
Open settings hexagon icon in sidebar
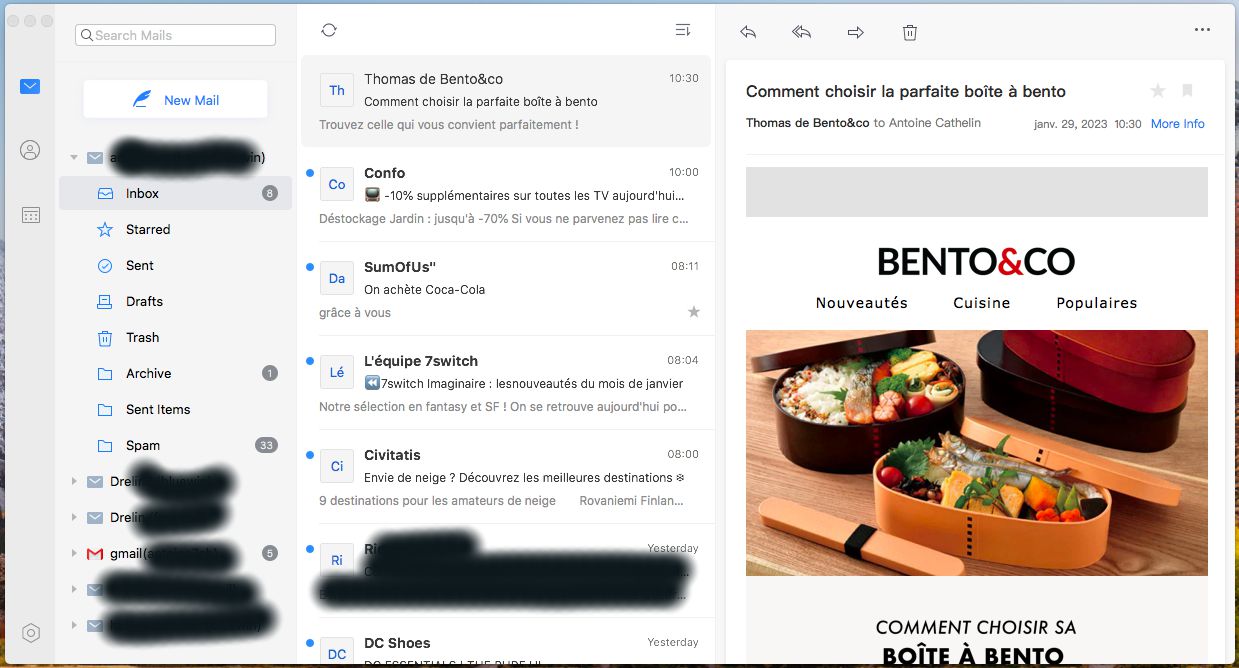click(x=30, y=633)
